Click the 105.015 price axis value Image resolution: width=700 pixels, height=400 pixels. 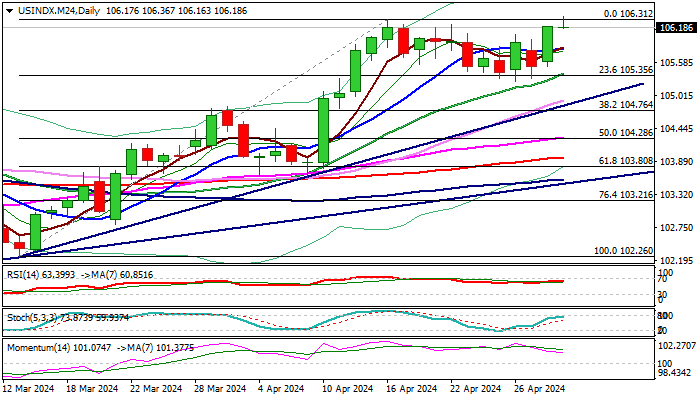point(678,95)
